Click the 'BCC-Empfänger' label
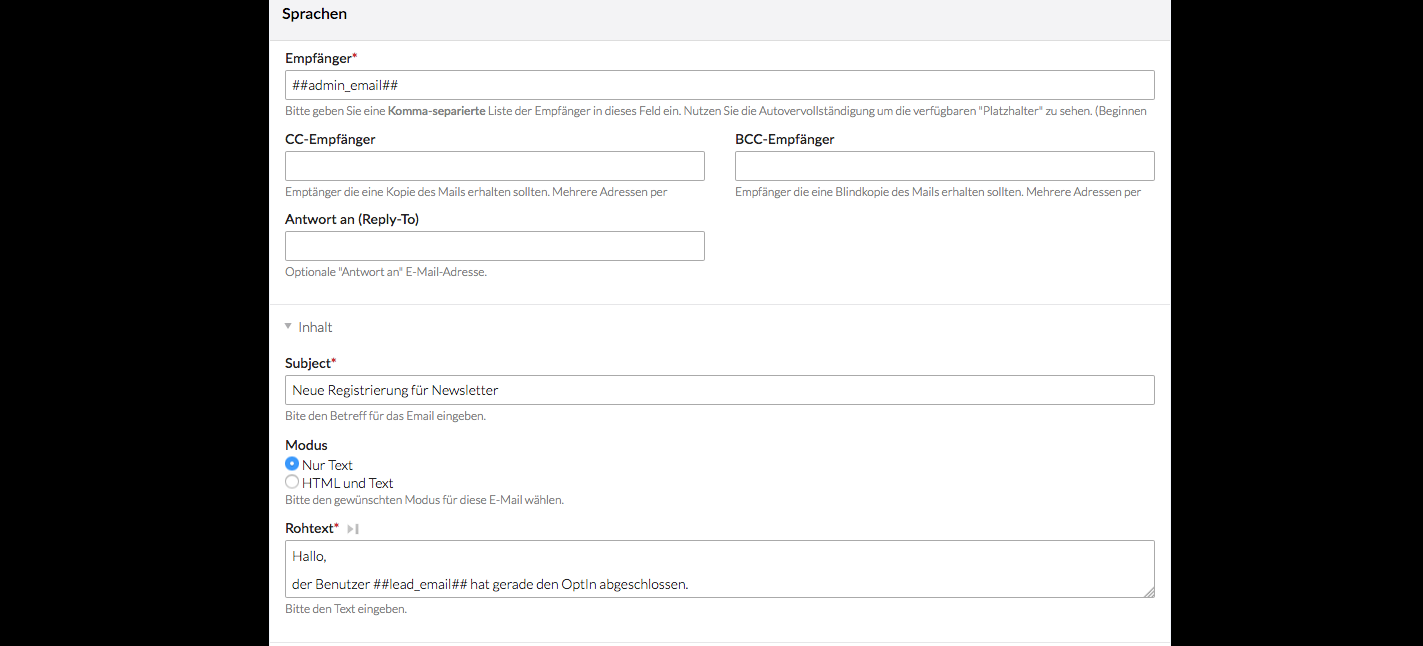1423x646 pixels. click(784, 139)
